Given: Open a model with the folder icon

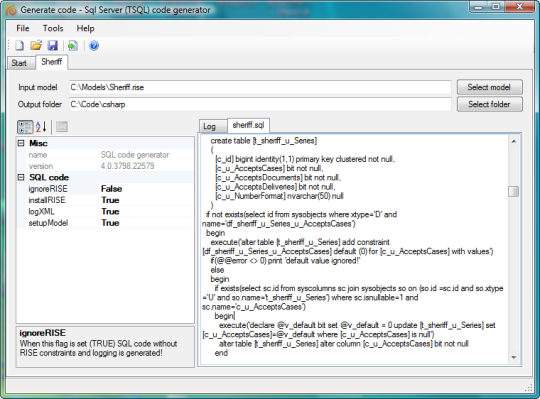Looking at the screenshot, I should point(36,45).
